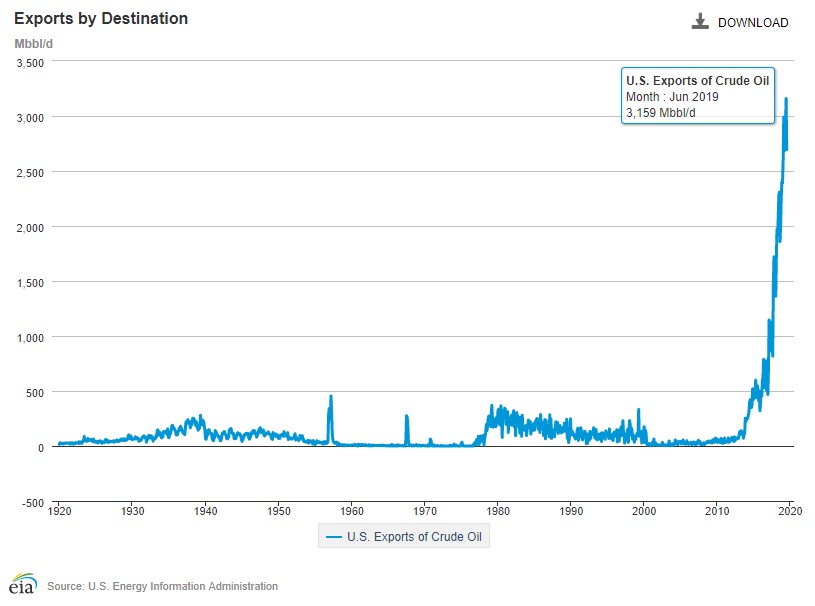Screen dimensions: 815x606
Task: Click the eia logo at bottom left
Action: (x=22, y=585)
